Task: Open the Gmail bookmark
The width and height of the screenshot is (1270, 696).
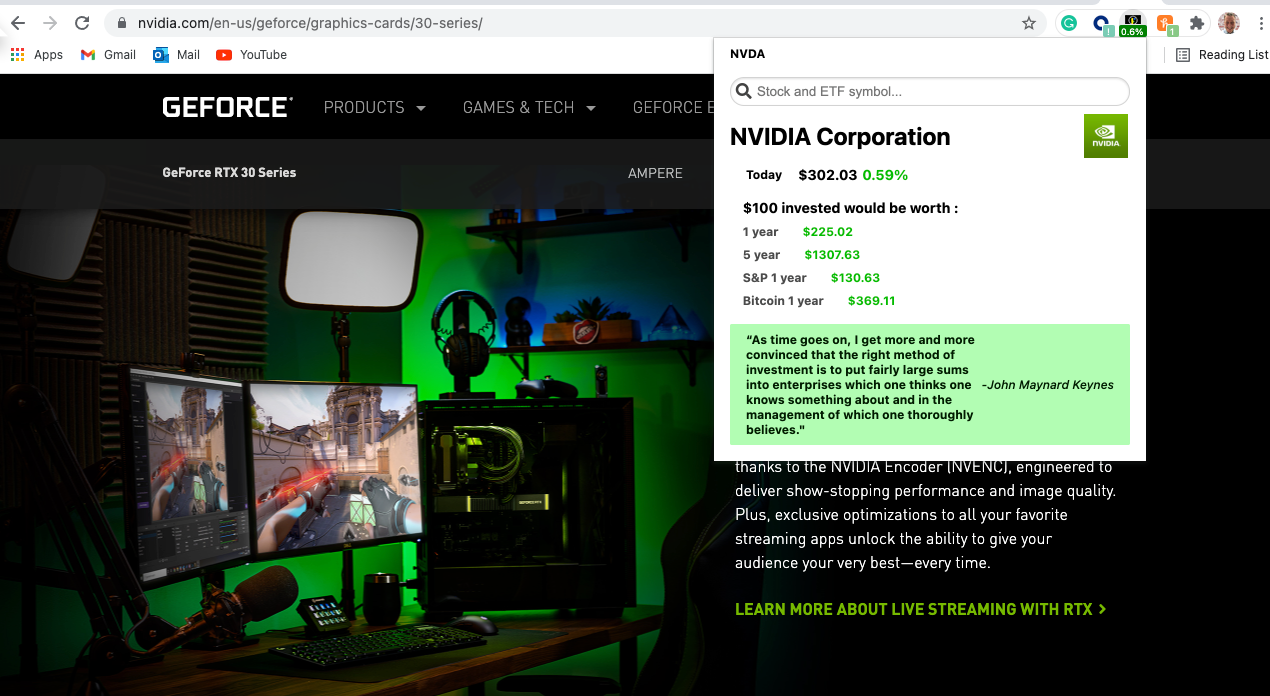Action: [108, 55]
